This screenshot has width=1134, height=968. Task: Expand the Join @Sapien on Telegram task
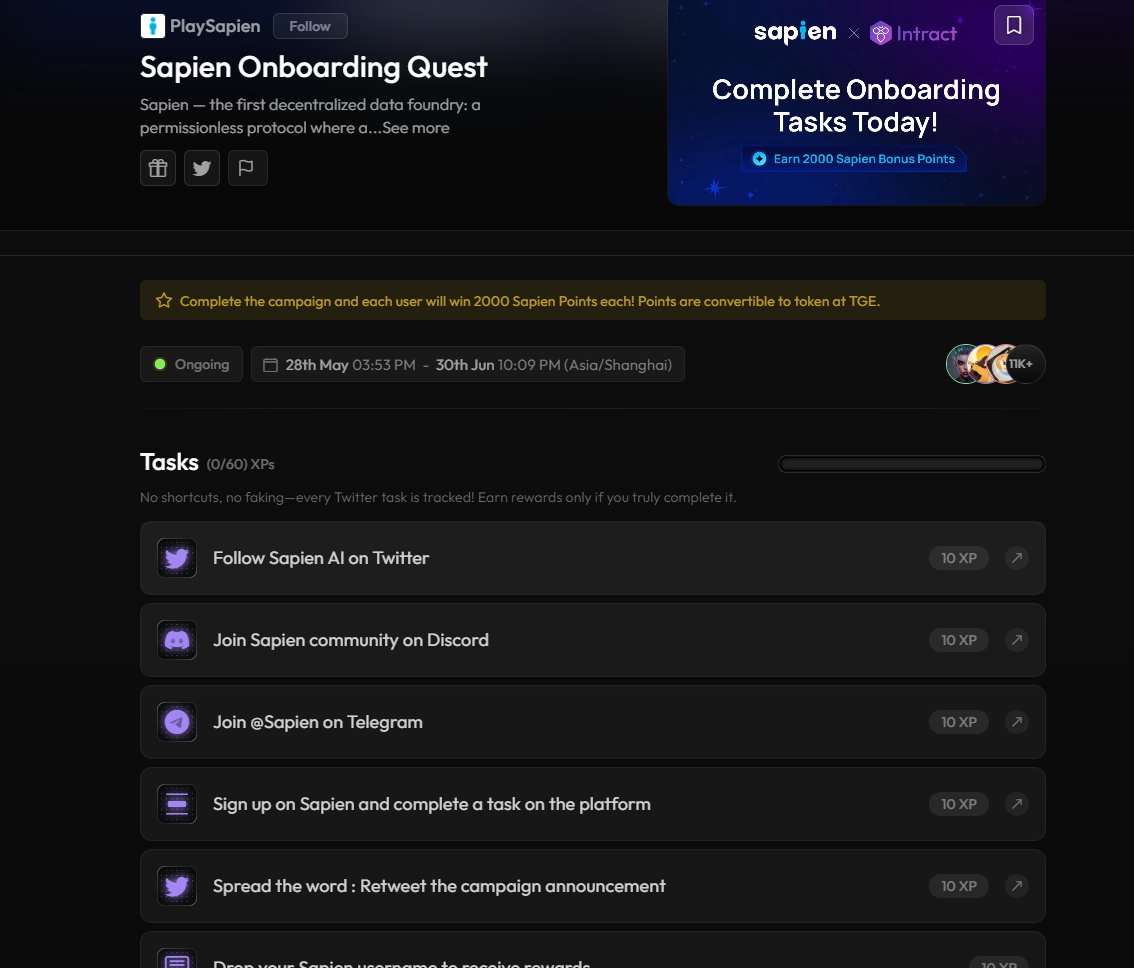pyautogui.click(x=593, y=722)
